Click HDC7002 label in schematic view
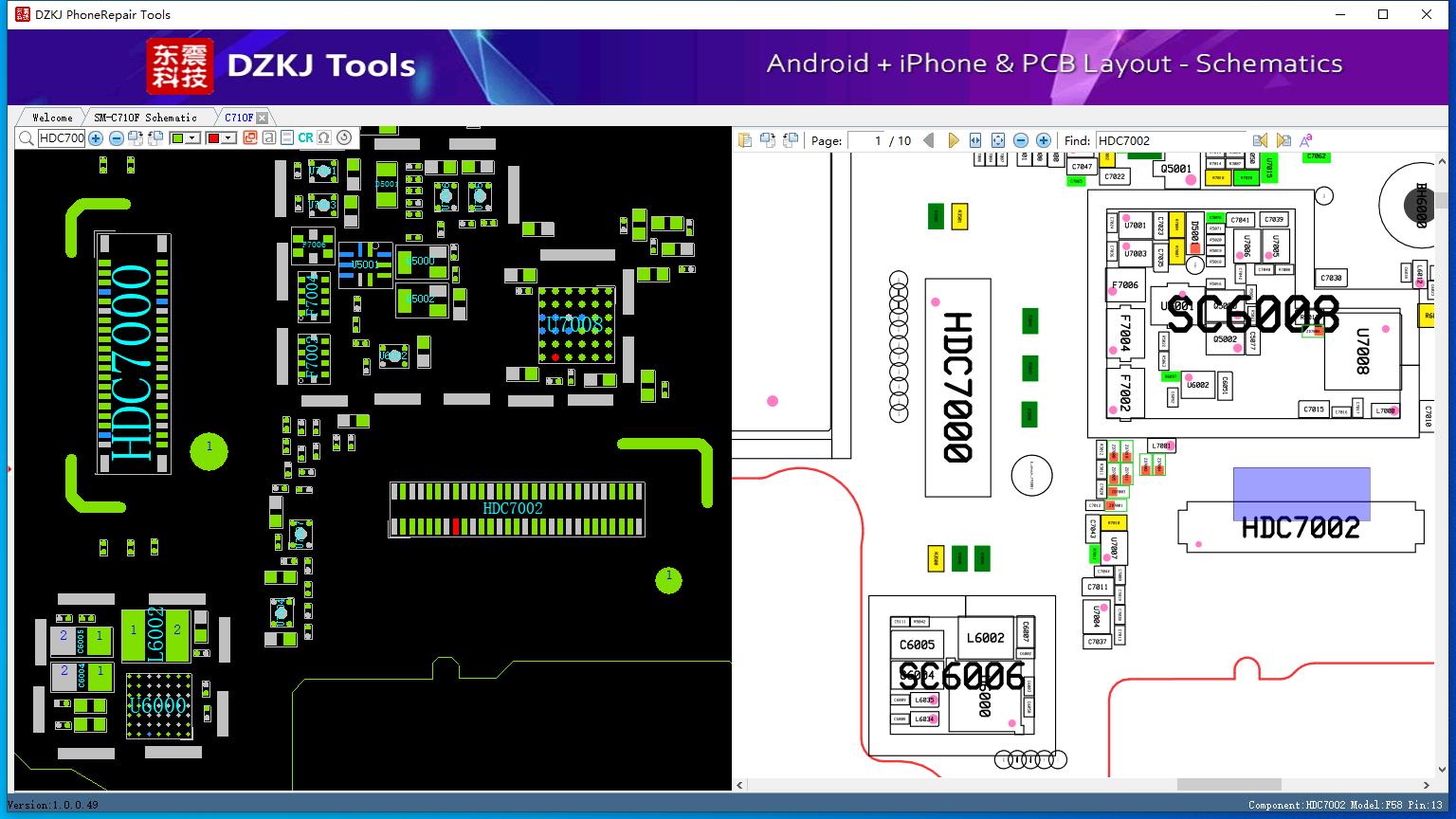The height and width of the screenshot is (819, 1456). (1301, 528)
